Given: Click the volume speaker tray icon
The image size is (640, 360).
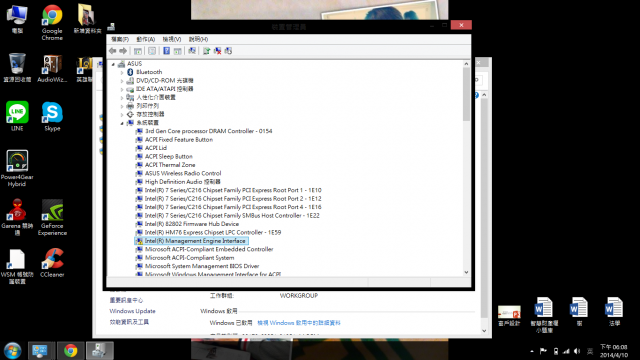Looking at the screenshot, I should (577, 351).
